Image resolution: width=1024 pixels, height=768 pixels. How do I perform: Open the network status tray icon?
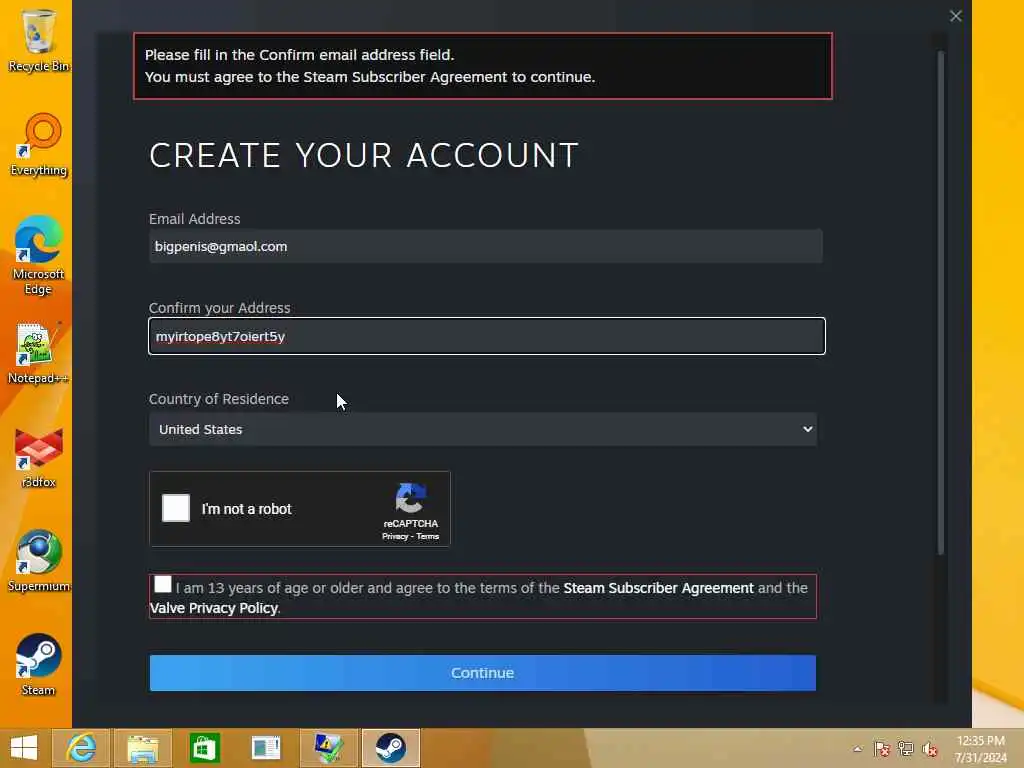906,749
